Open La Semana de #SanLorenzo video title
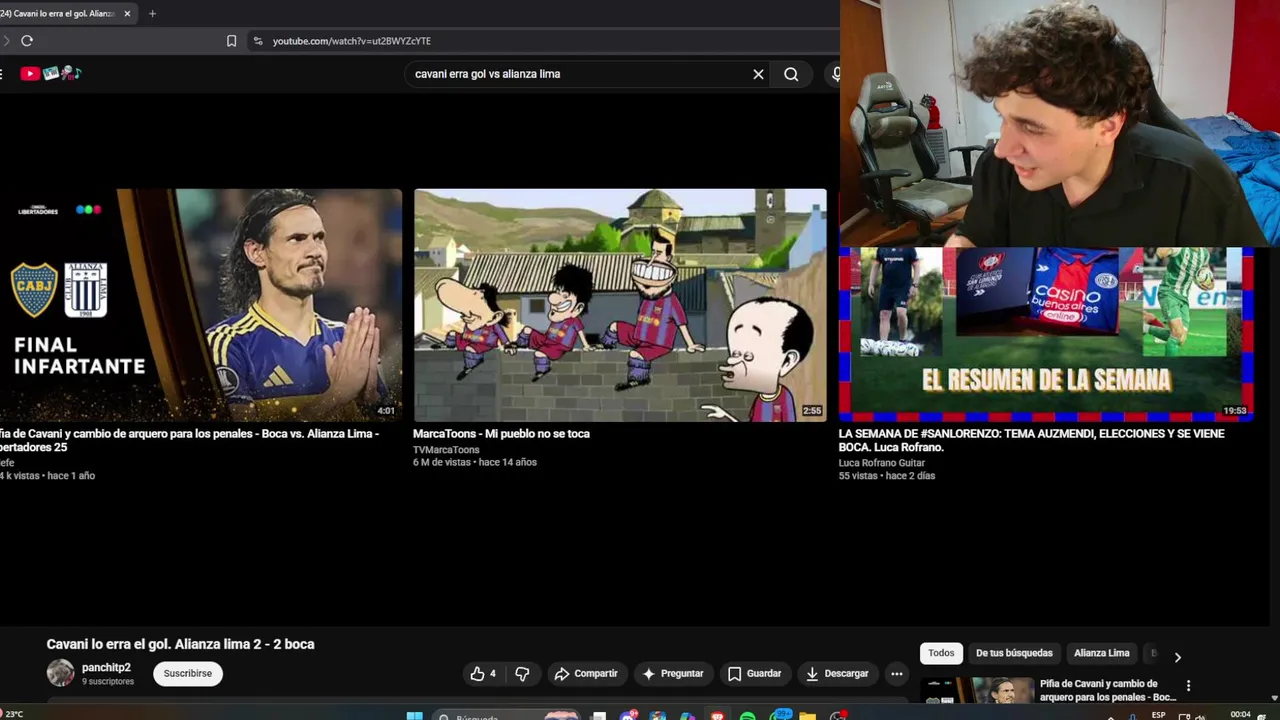Image resolution: width=1280 pixels, height=720 pixels. (1031, 441)
